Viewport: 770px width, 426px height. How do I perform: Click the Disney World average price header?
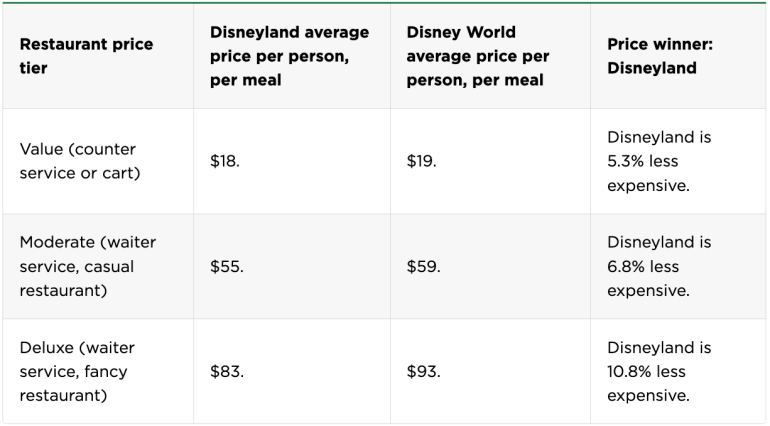tap(478, 56)
